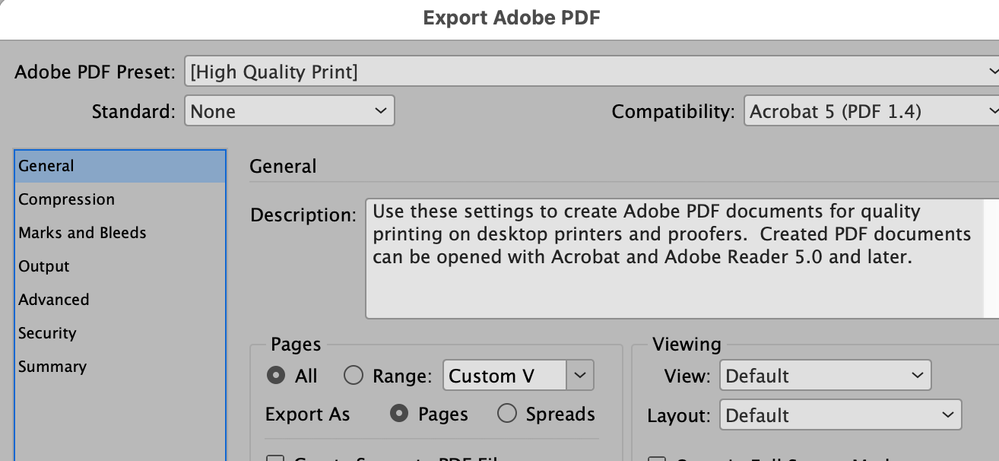Open the Compatibility Acrobat 5 dropdown

point(872,111)
